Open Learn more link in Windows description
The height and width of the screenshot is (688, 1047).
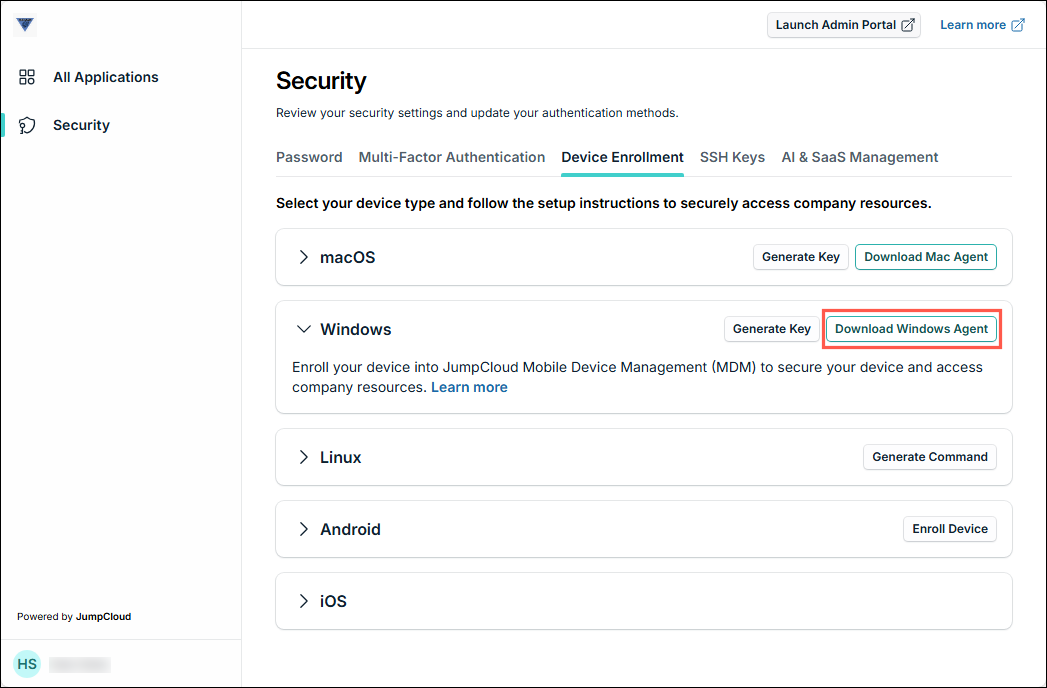coord(469,387)
